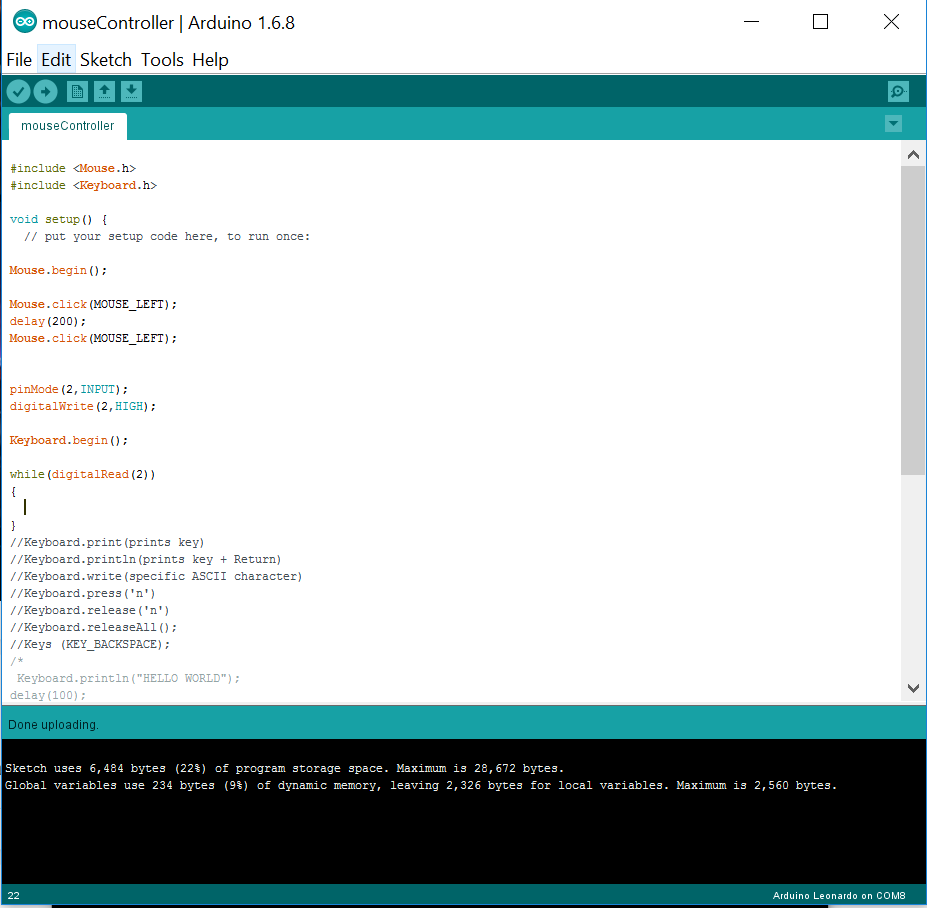Open the Tools menu
The image size is (927, 908).
click(x=162, y=60)
